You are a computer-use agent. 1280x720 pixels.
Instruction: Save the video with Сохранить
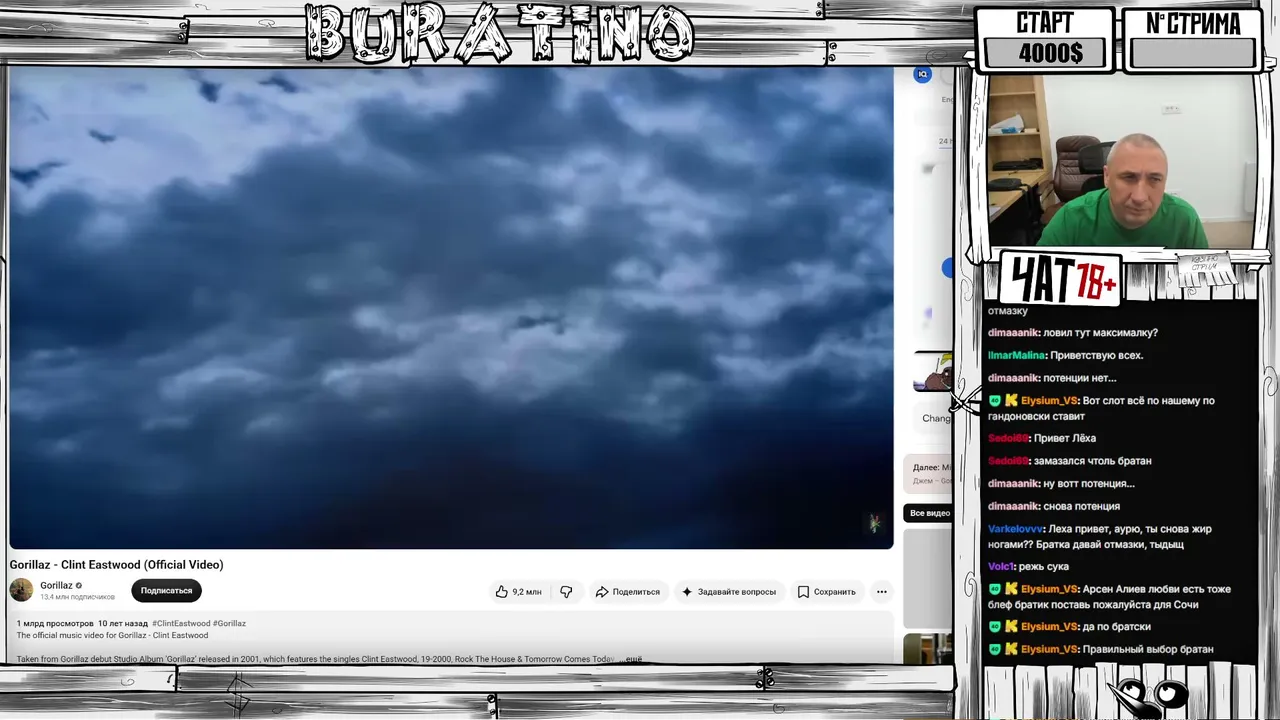point(826,592)
